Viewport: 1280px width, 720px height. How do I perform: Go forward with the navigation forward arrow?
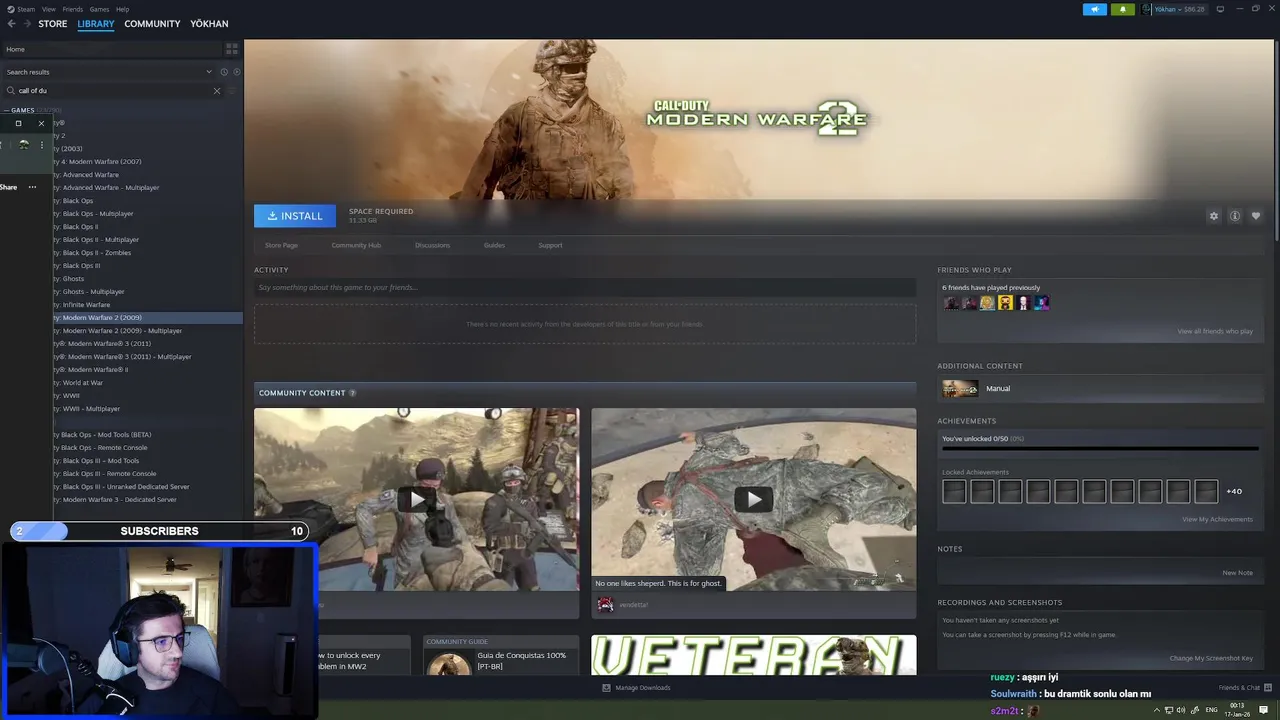[x=26, y=24]
